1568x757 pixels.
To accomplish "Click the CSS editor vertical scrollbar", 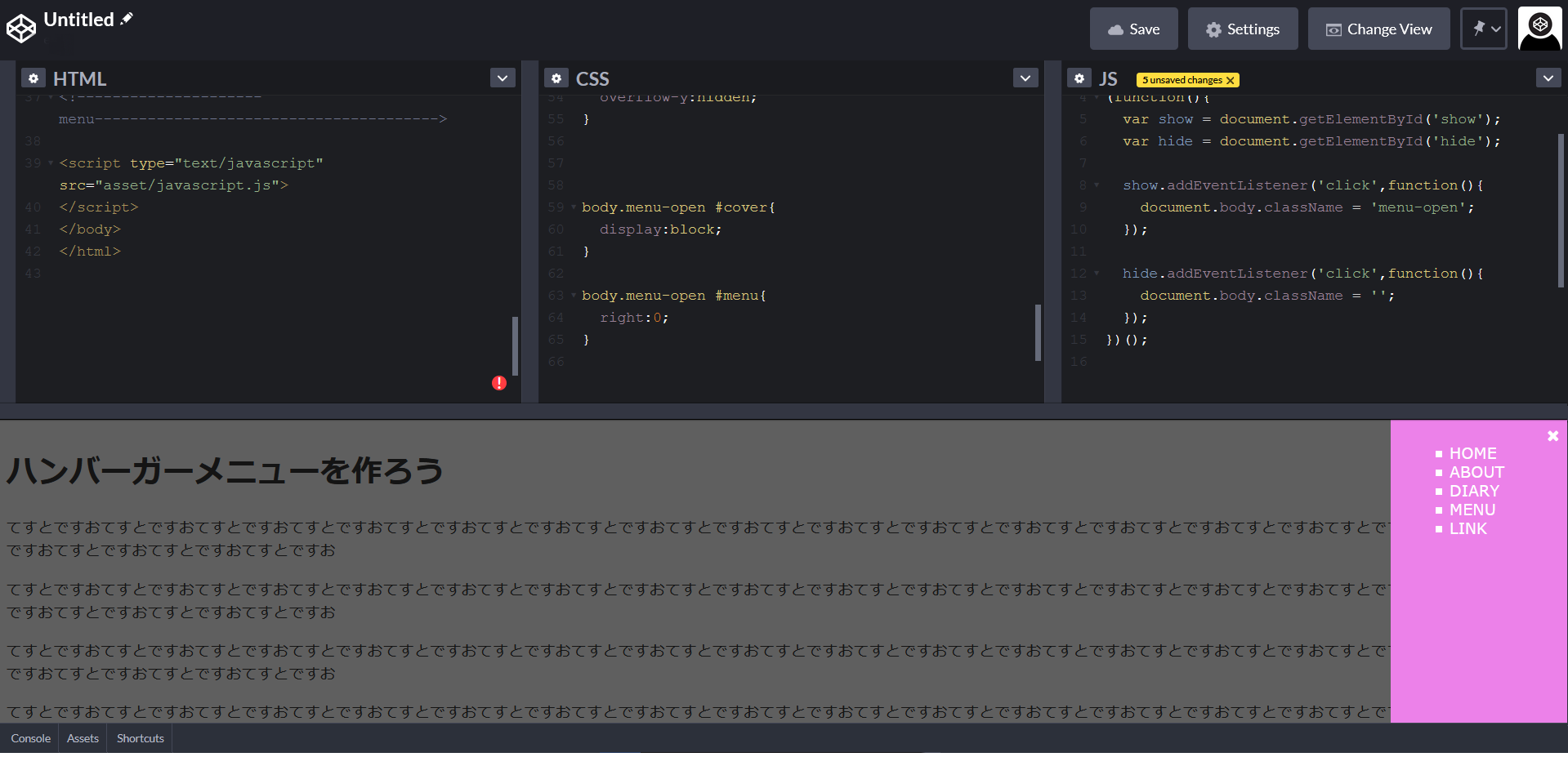I will click(x=1038, y=332).
